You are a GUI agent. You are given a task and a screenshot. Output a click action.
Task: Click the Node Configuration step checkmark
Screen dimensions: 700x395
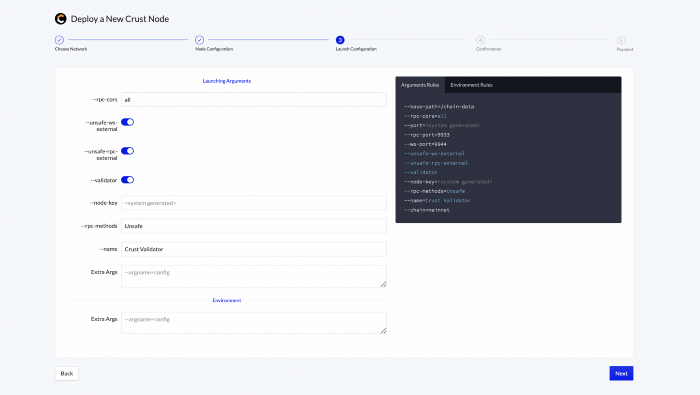click(x=200, y=40)
